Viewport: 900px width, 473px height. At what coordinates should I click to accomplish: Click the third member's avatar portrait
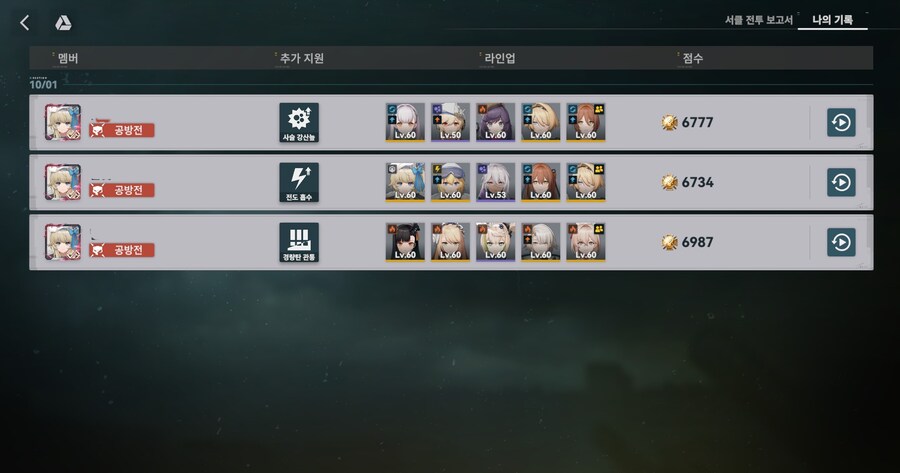coord(63,242)
